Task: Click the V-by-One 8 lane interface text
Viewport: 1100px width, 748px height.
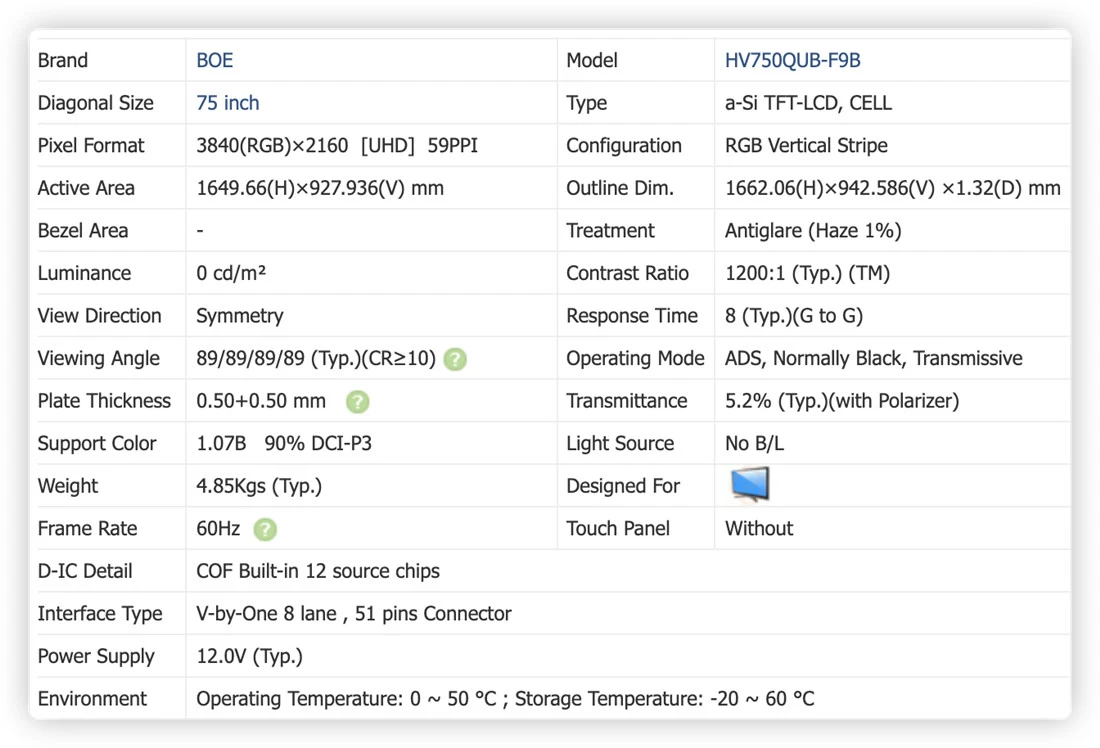Action: click(x=354, y=614)
